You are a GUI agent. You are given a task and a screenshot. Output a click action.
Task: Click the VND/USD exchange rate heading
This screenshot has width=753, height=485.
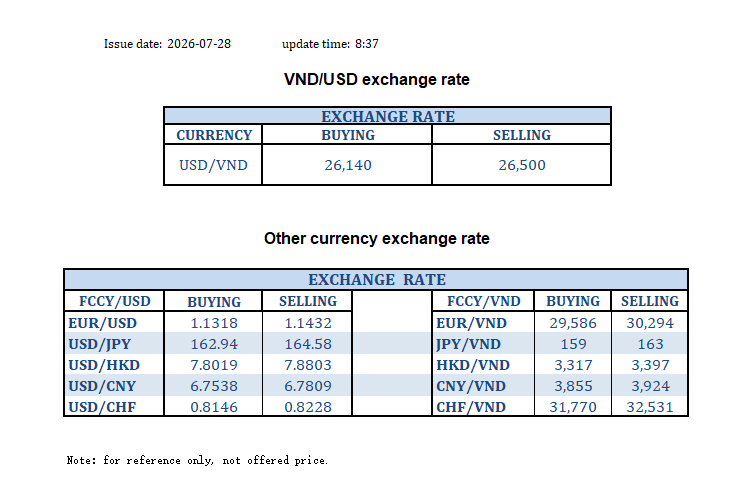pos(376,79)
